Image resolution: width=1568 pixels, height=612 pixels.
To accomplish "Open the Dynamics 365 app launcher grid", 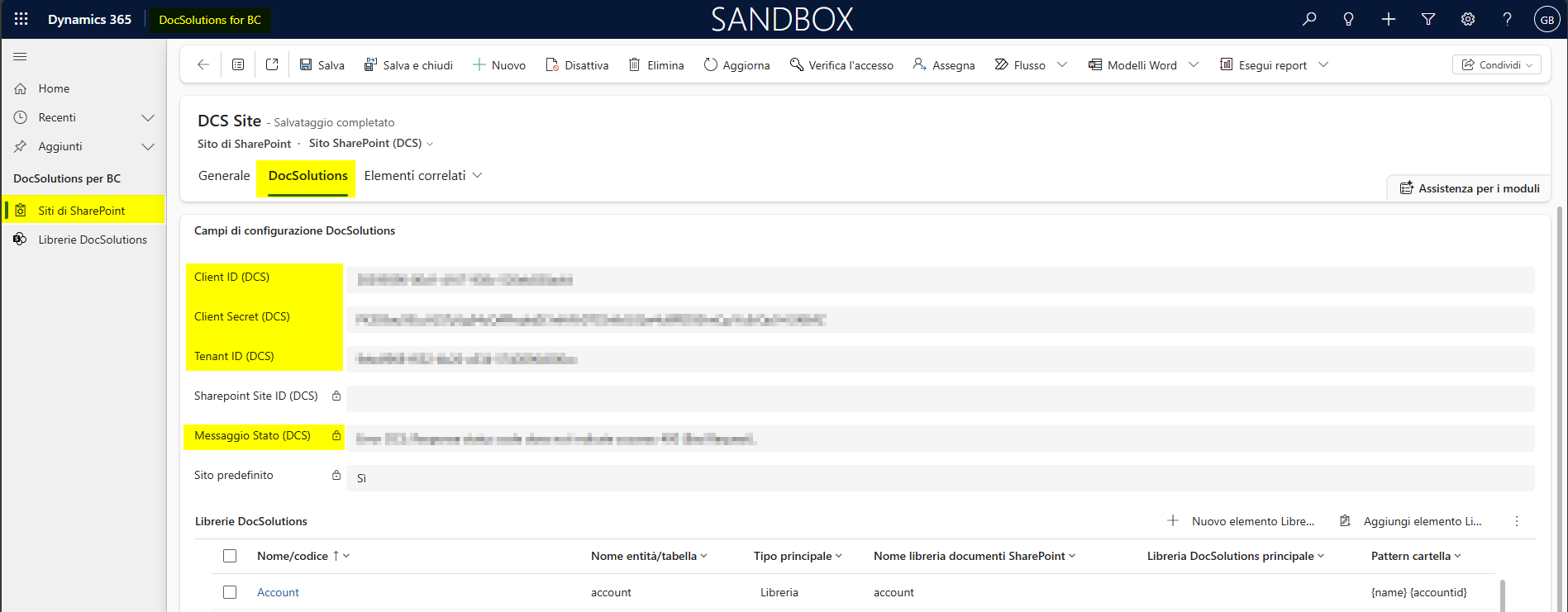I will point(21,19).
